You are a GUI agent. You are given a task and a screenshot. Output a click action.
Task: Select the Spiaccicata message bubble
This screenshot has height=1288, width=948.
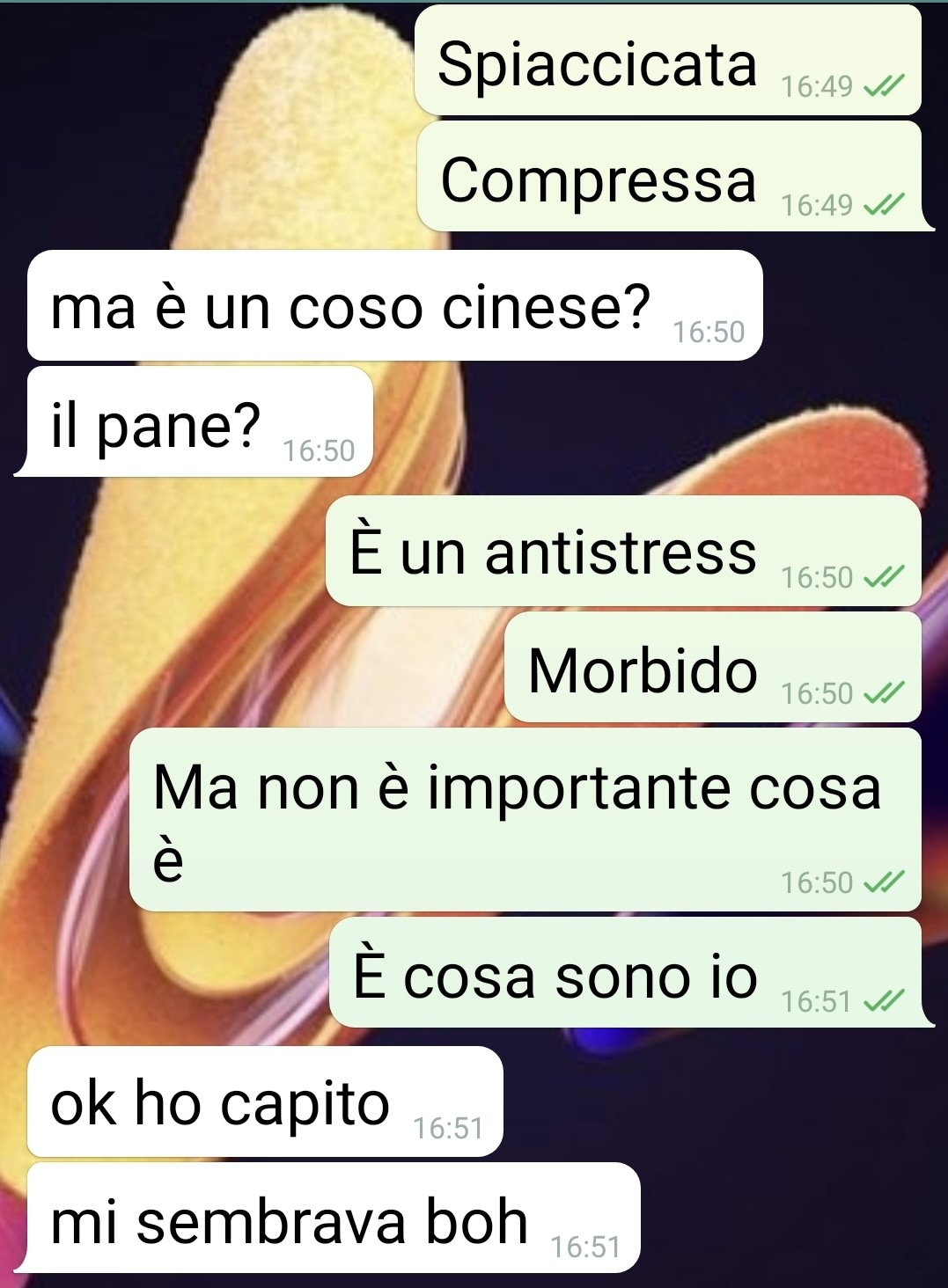[668, 61]
